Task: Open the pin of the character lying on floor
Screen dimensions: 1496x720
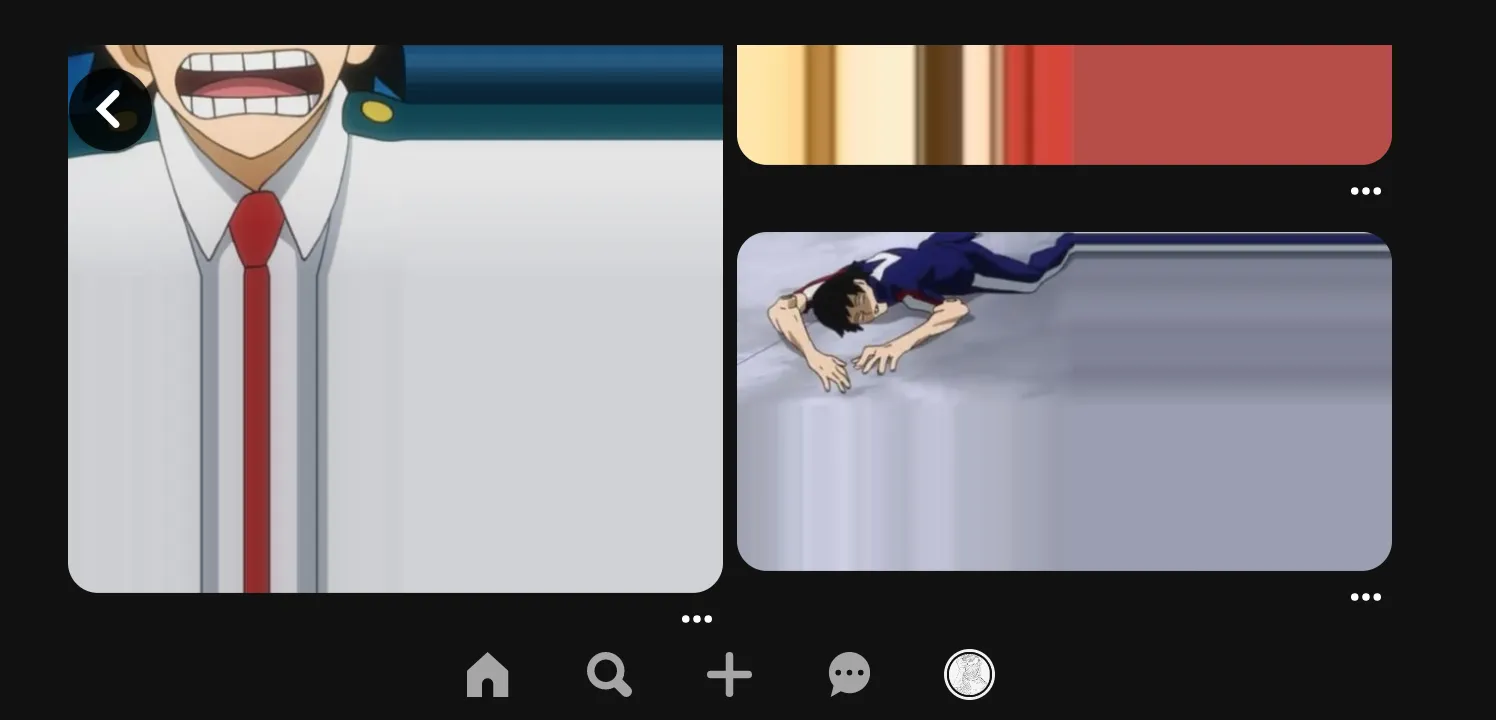Action: coord(1064,401)
